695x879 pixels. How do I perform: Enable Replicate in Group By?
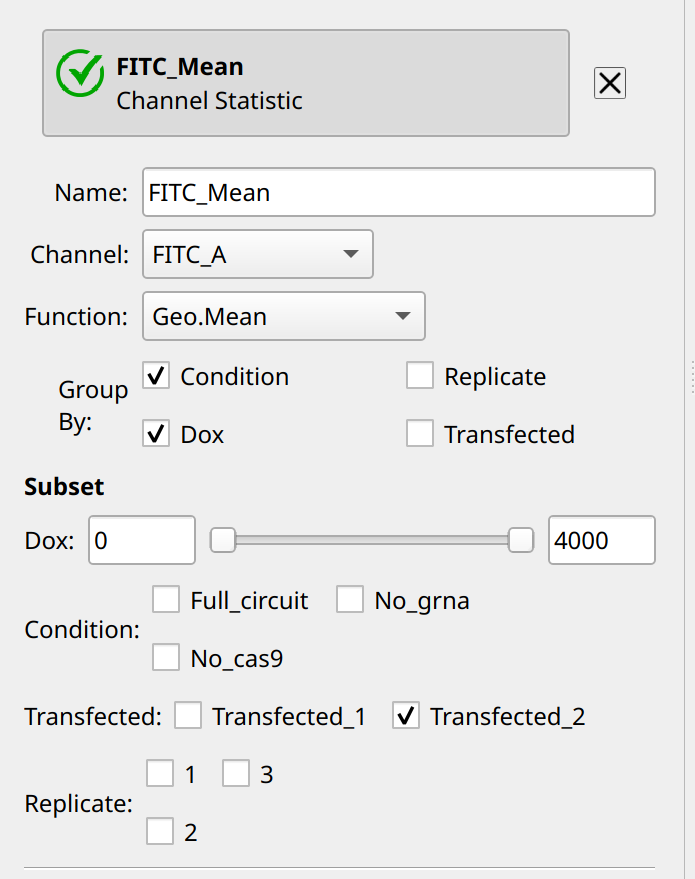(420, 376)
